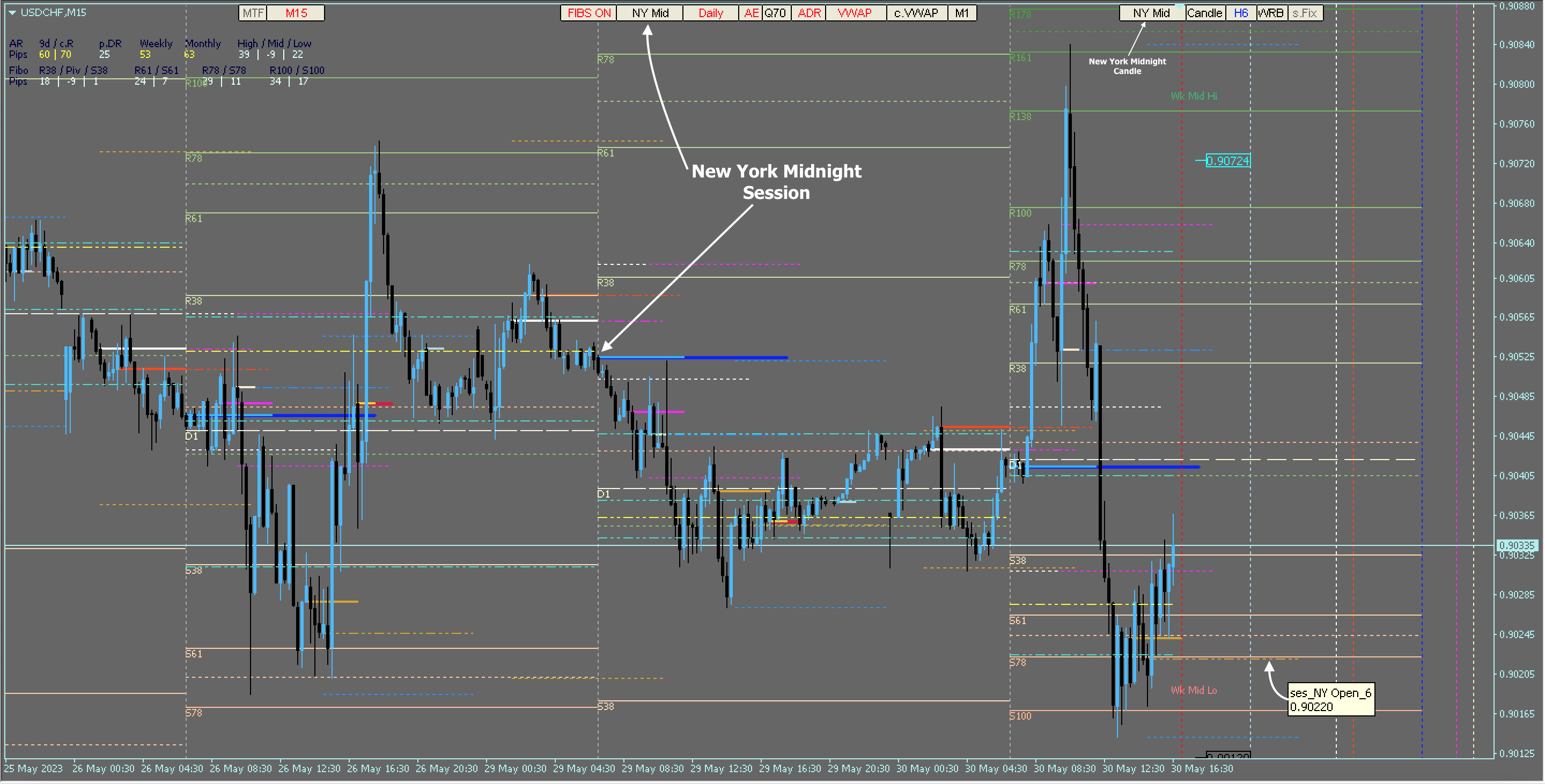Toggle the ADR button
The width and height of the screenshot is (1545, 784).
coord(808,13)
